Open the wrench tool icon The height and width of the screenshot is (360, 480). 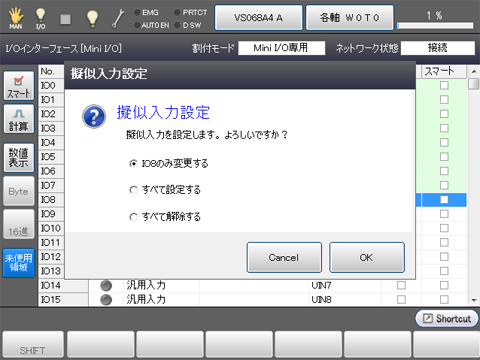coord(118,18)
